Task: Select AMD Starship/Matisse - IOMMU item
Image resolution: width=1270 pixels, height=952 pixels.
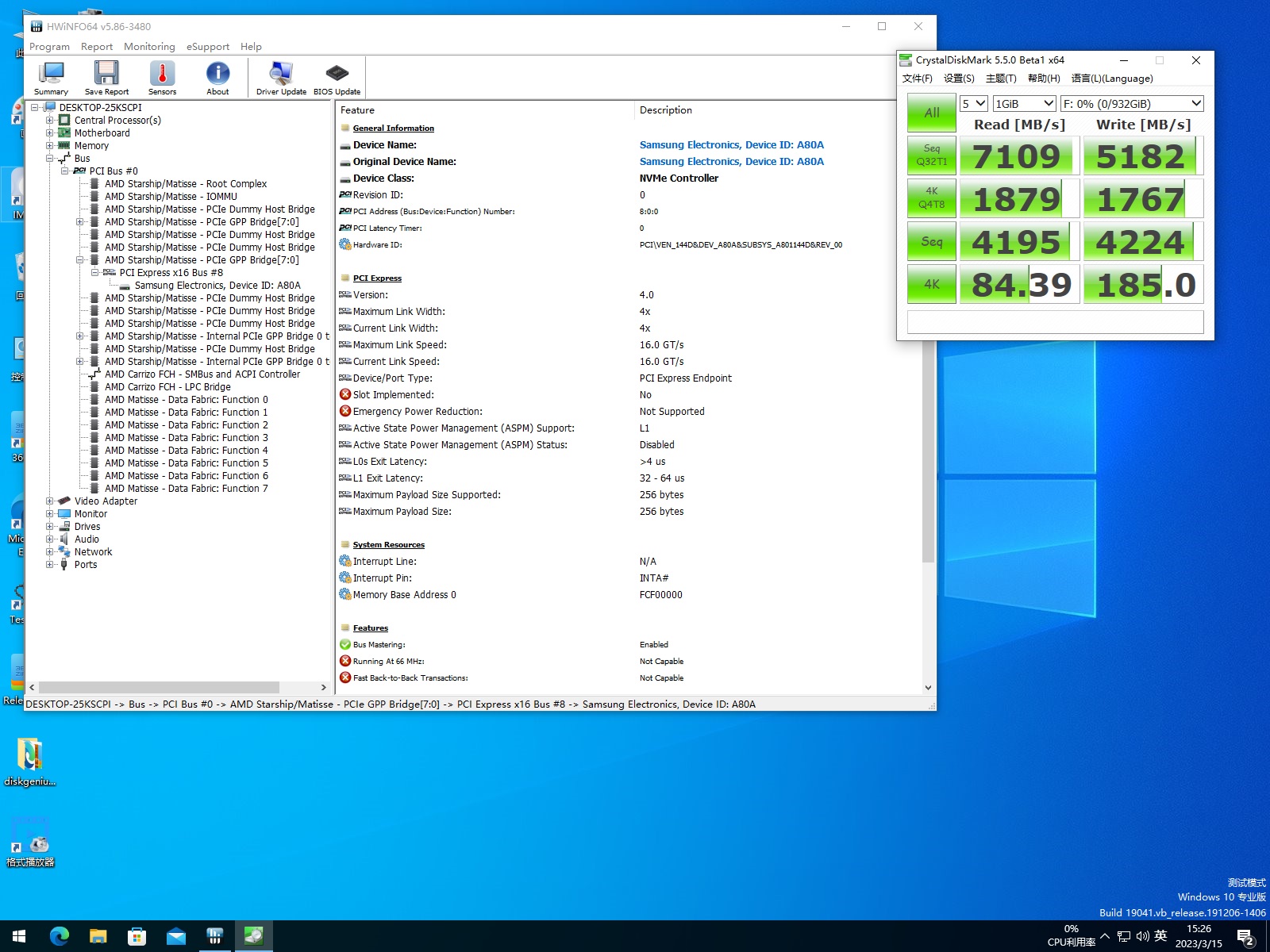Action: coord(171,197)
